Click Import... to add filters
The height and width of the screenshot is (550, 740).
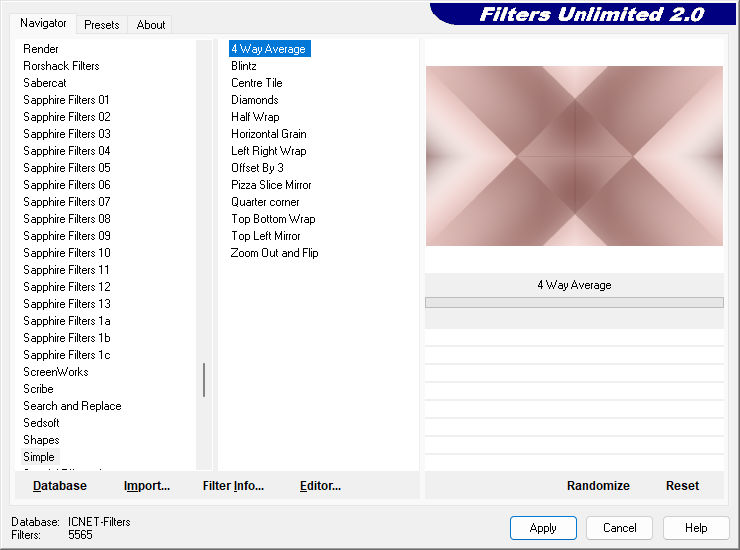(x=147, y=486)
